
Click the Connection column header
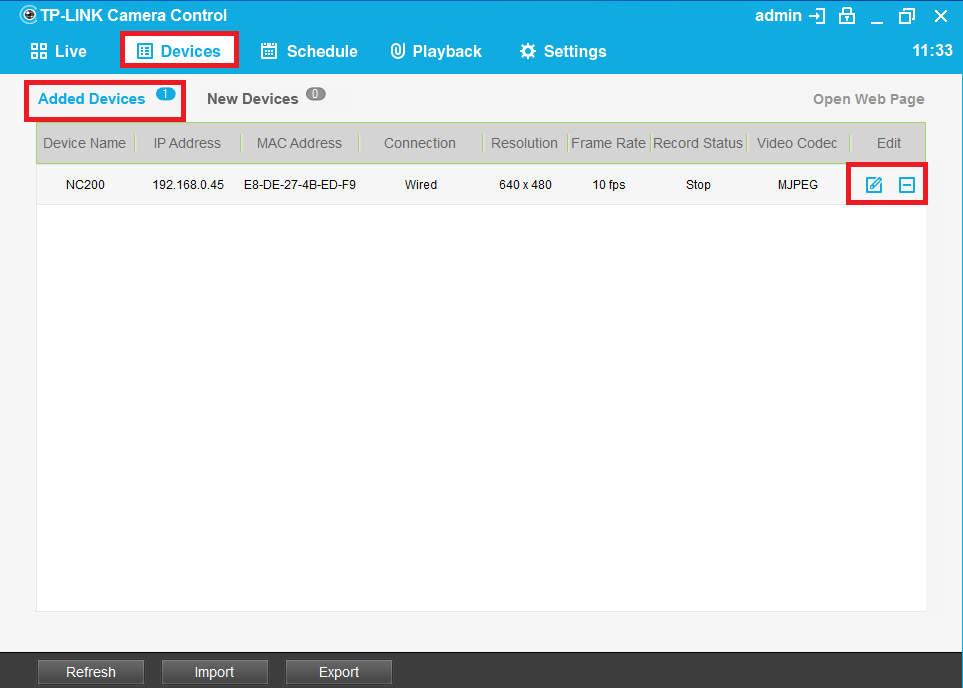(x=420, y=143)
